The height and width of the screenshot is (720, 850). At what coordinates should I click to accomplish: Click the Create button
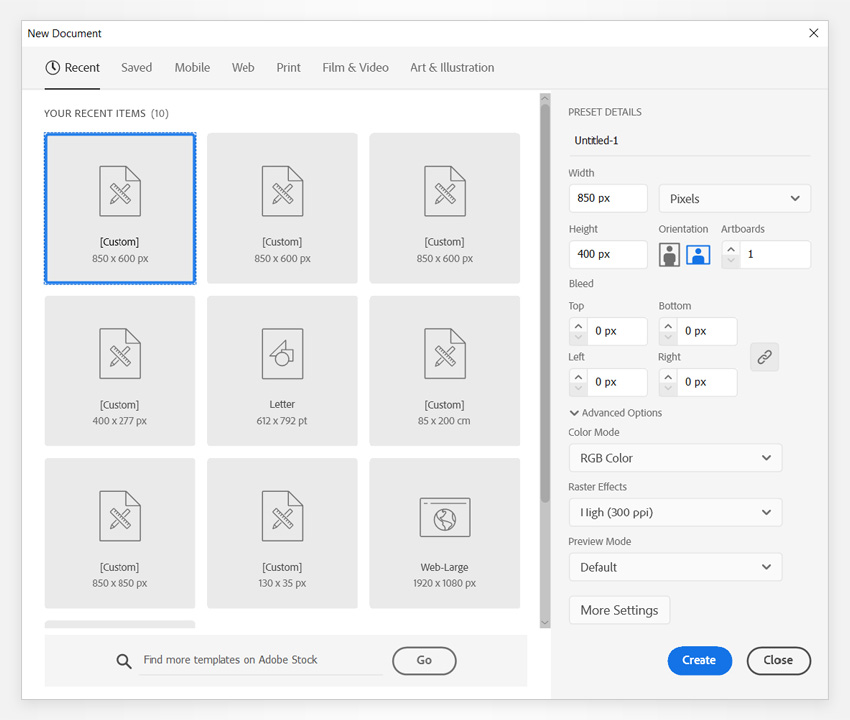coord(699,661)
